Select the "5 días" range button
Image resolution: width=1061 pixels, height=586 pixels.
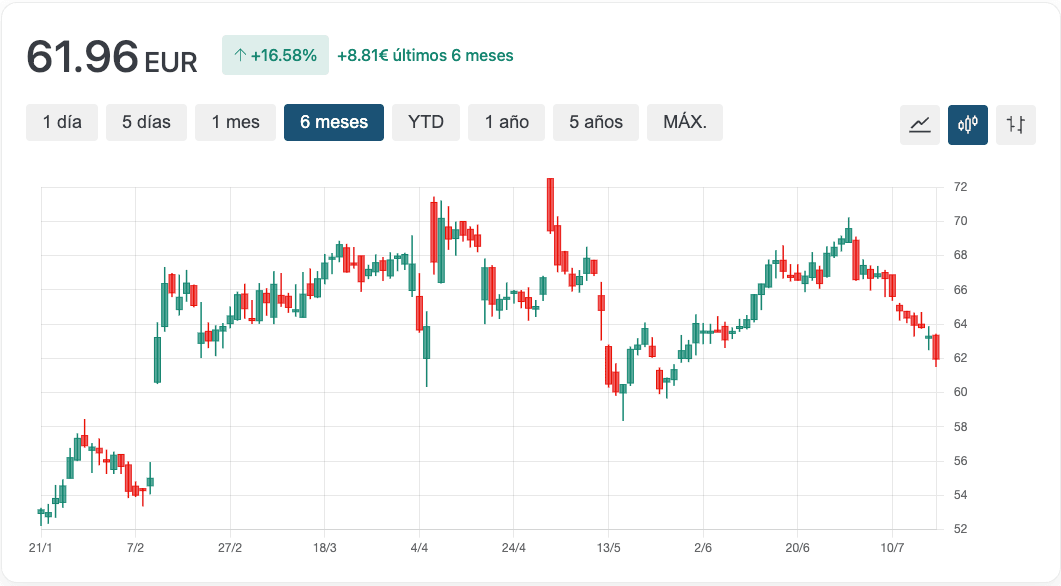146,122
